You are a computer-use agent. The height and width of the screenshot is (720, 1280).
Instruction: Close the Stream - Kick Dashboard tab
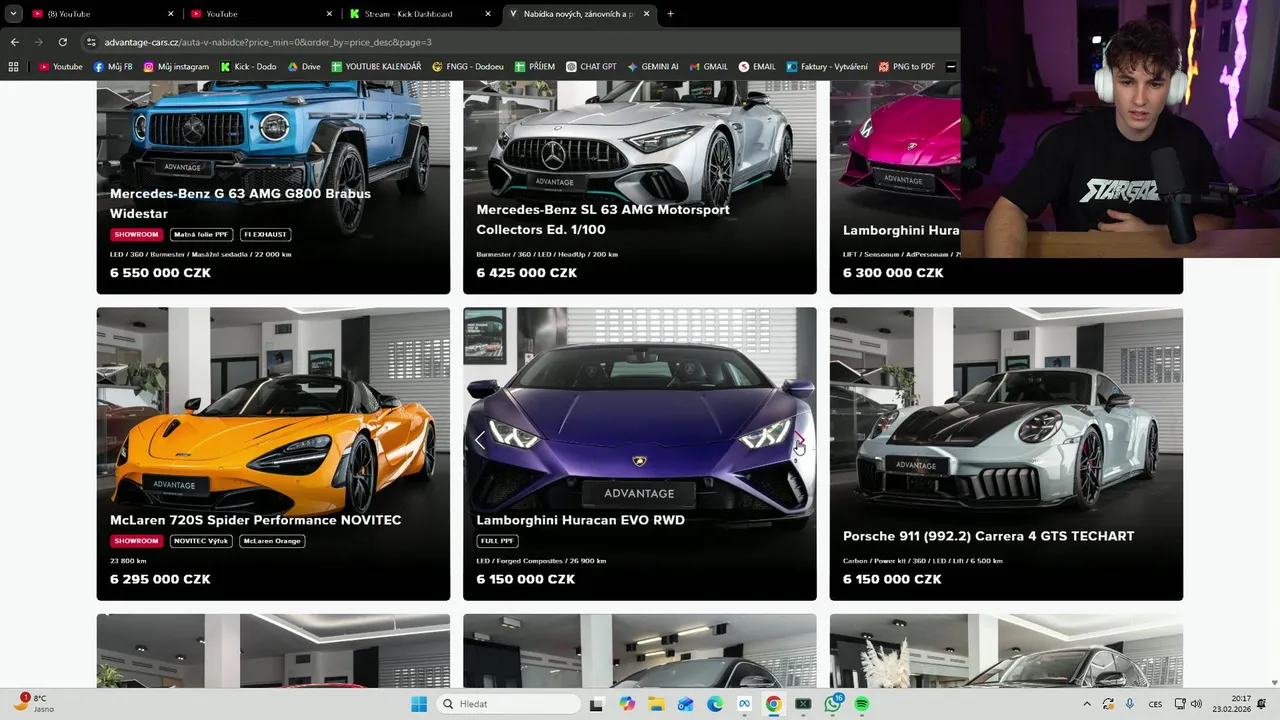click(x=488, y=14)
